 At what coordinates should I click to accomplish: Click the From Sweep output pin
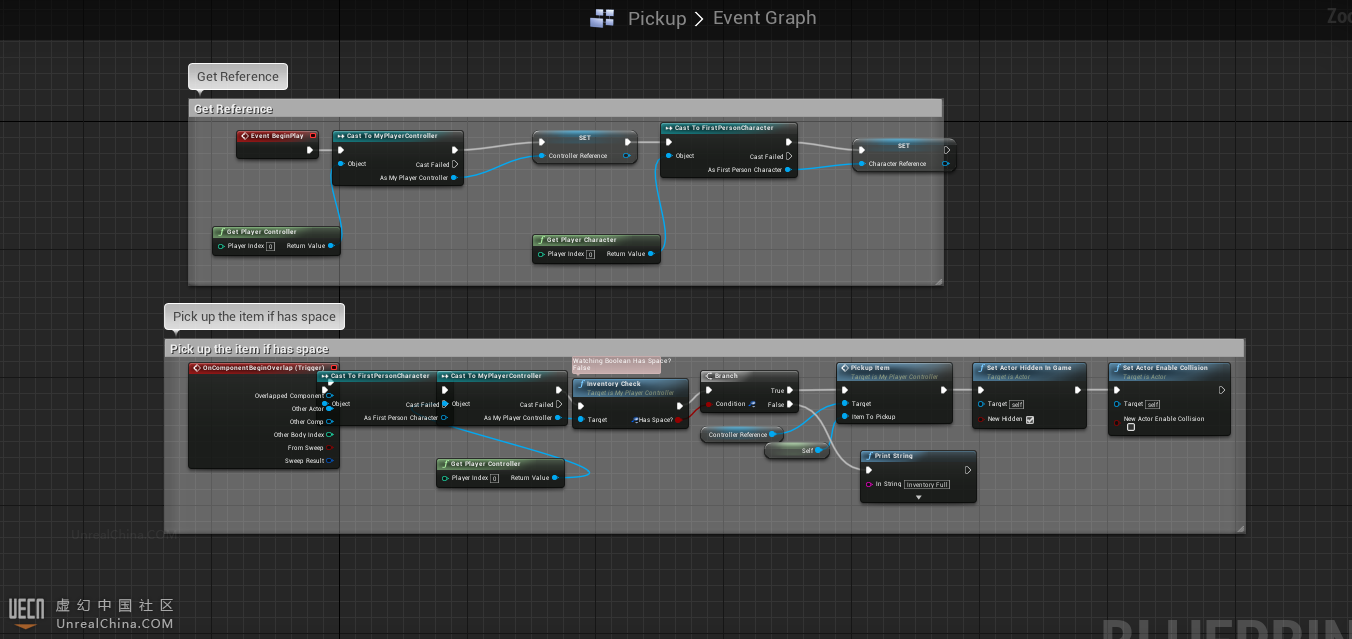coord(330,448)
